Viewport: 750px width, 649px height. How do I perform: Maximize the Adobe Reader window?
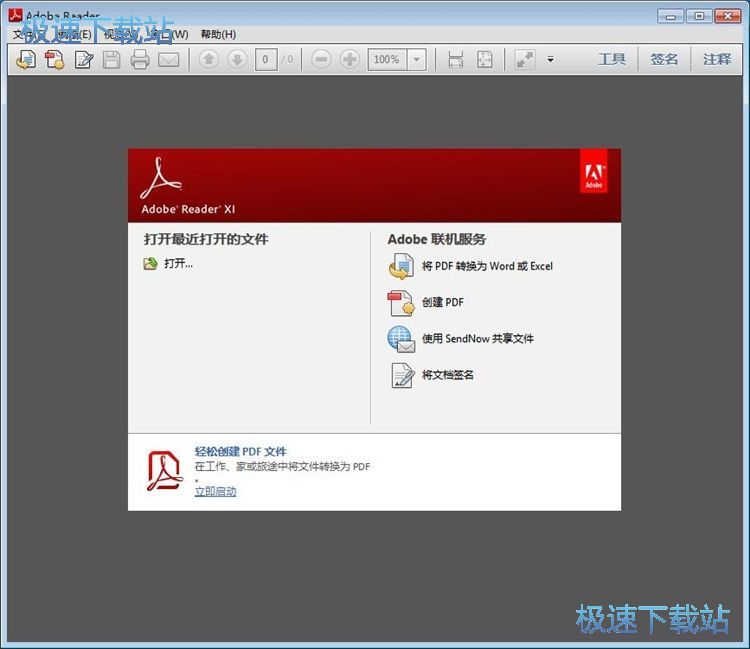point(699,16)
